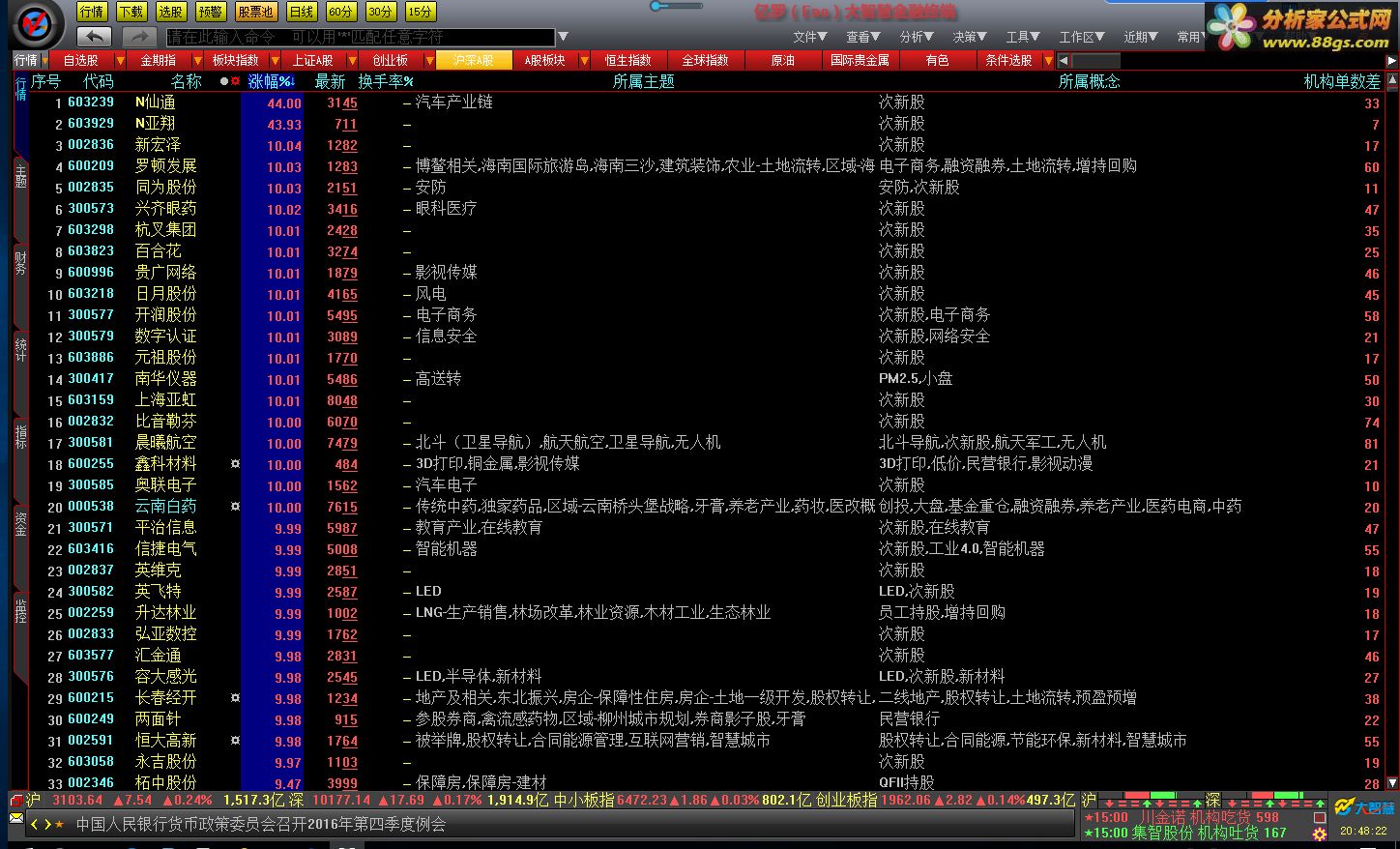This screenshot has width=1400, height=849.
Task: Select the 自选股 tab
Action: pos(81,60)
